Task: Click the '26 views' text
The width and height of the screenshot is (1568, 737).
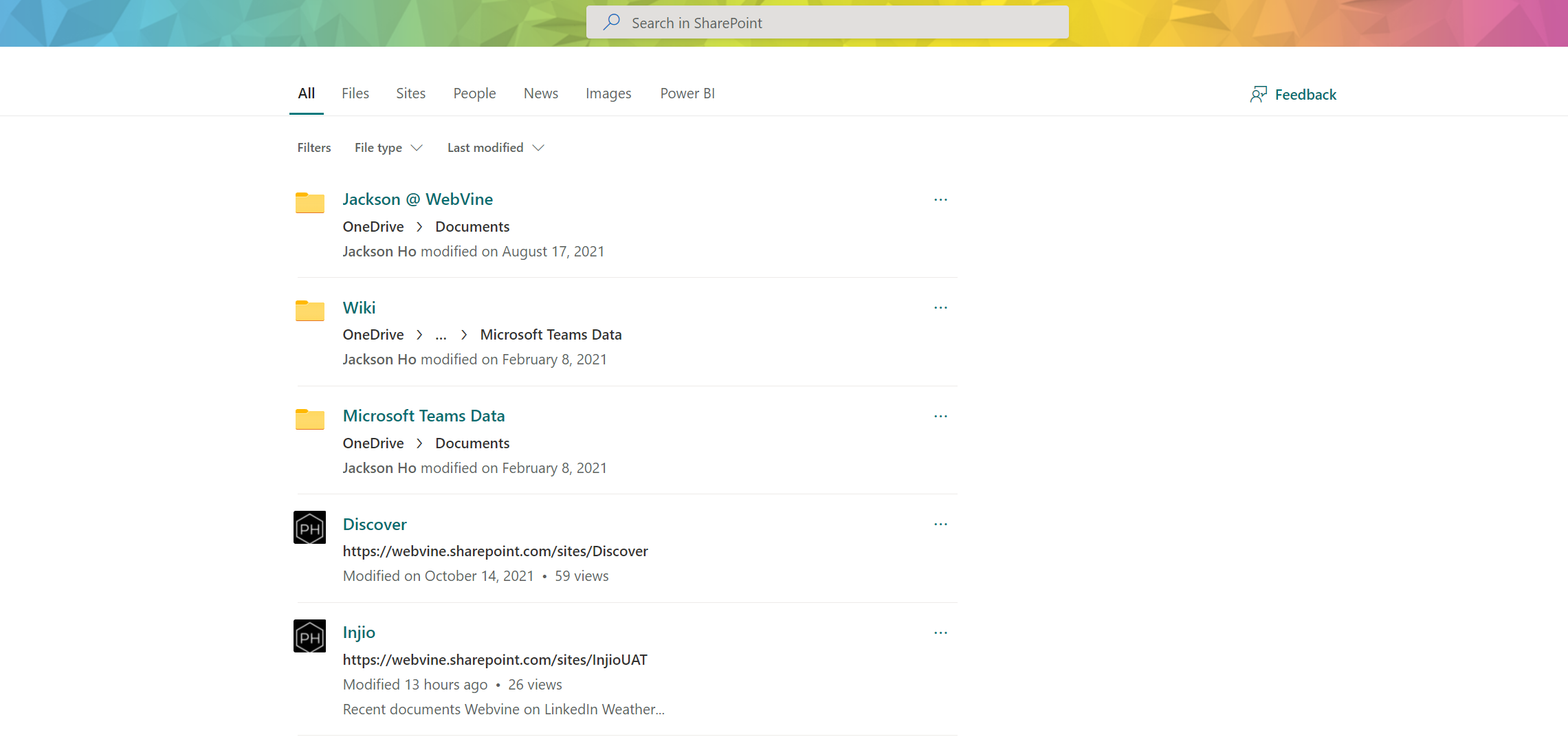Action: coord(535,685)
